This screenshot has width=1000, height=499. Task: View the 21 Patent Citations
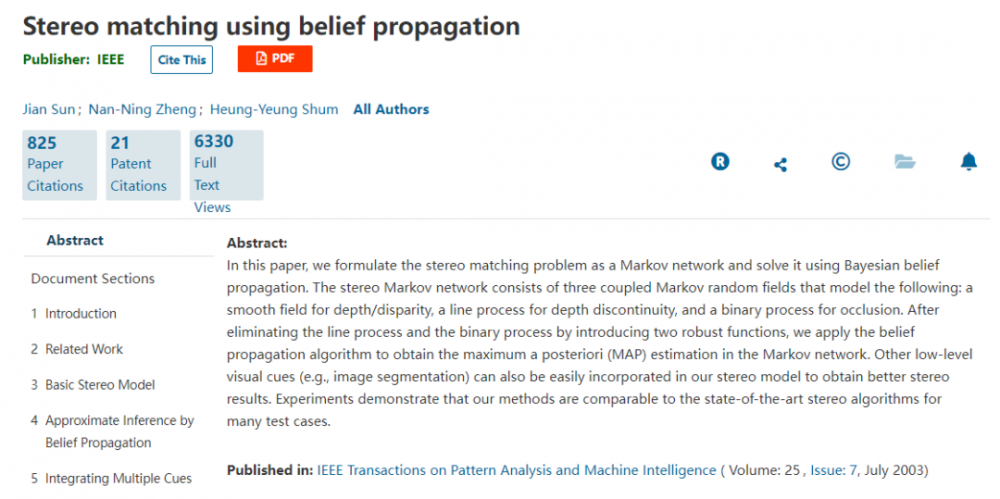coord(143,165)
